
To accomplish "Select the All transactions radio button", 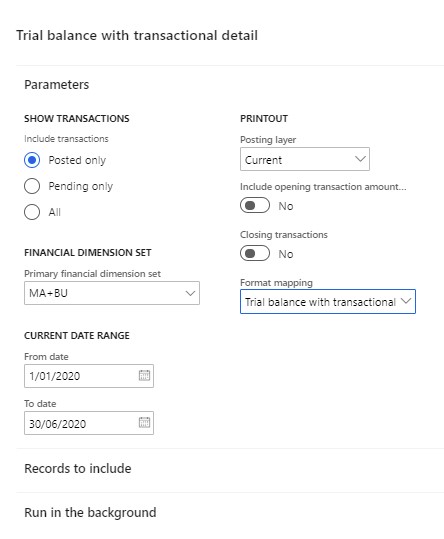I will click(x=32, y=212).
